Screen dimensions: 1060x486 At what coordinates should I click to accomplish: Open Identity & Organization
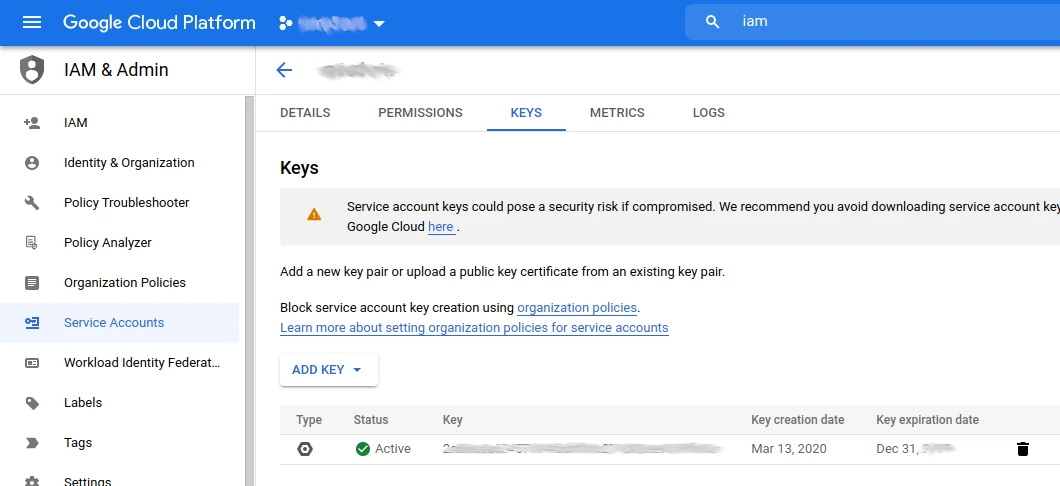click(129, 163)
